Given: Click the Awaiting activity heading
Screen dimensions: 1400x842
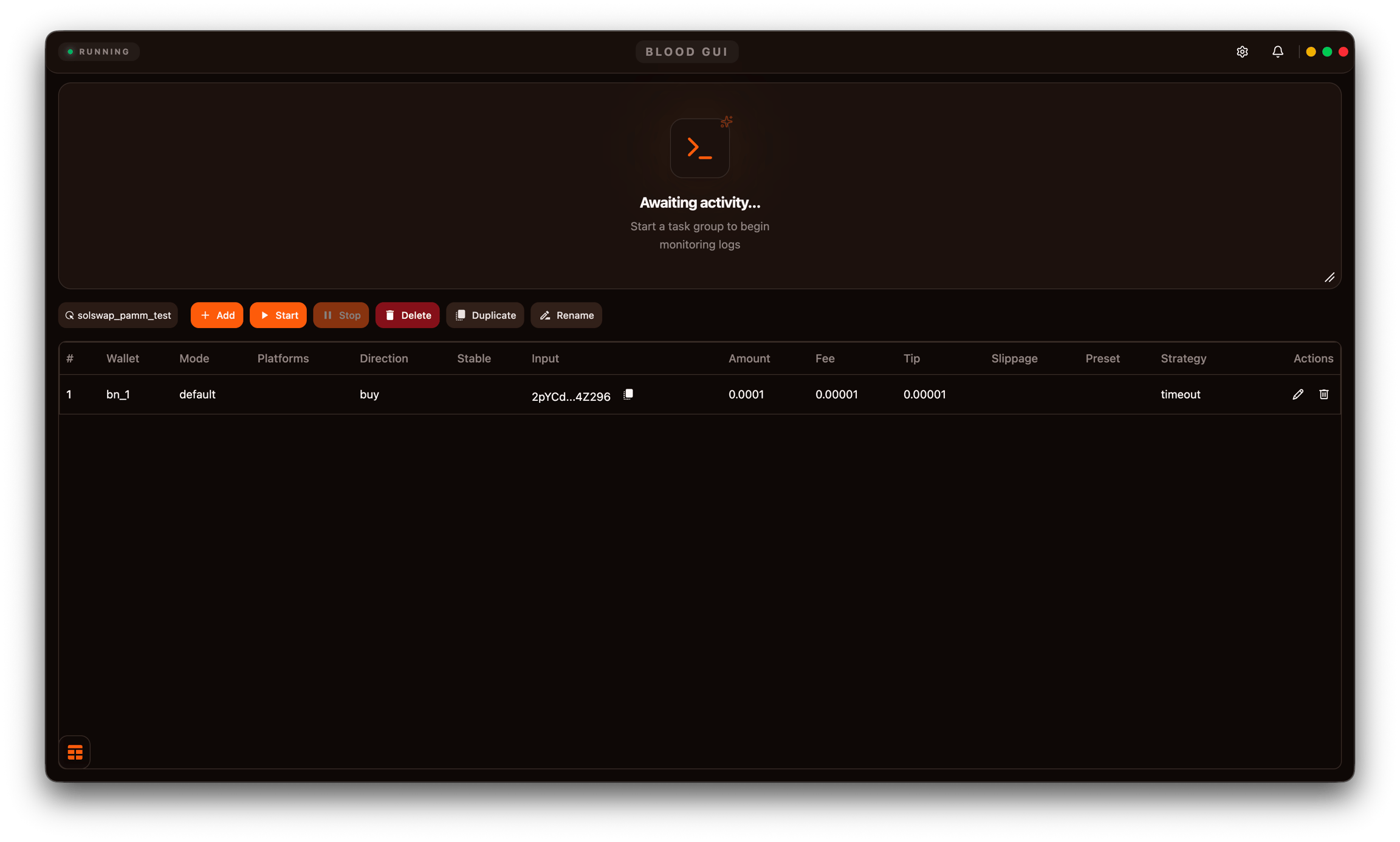Looking at the screenshot, I should click(x=699, y=203).
